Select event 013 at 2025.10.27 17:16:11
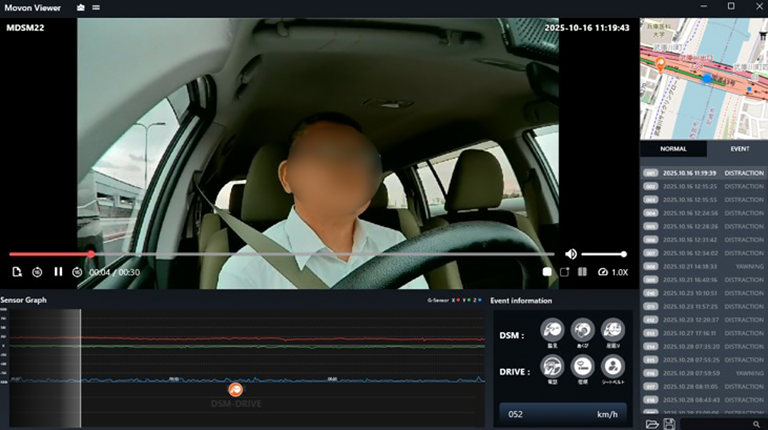This screenshot has width=768, height=430. (704, 333)
